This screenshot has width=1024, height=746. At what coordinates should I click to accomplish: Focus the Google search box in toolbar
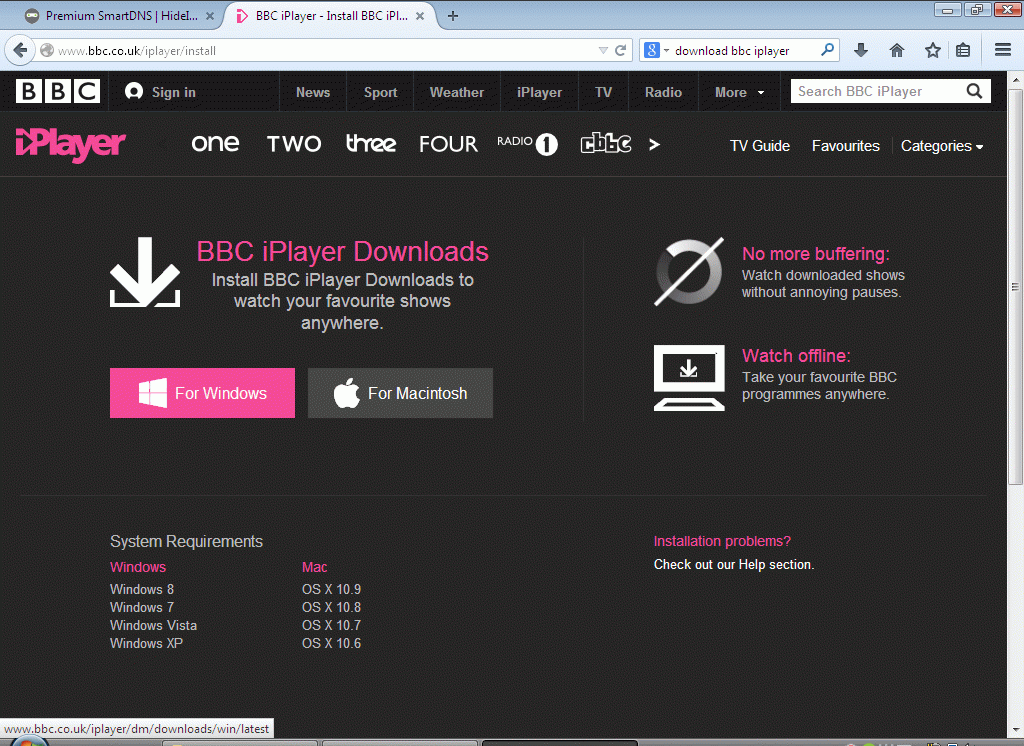tap(746, 50)
